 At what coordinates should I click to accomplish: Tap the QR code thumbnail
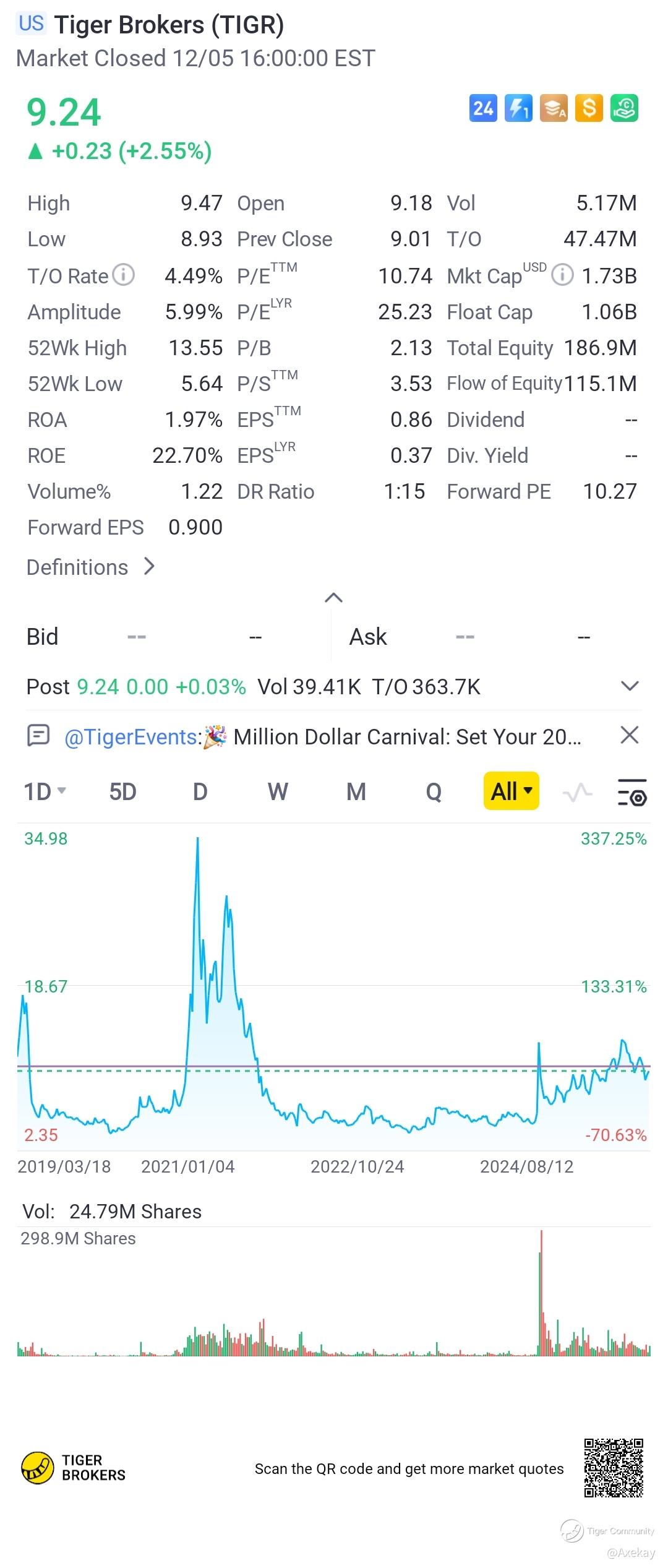coord(614,1468)
